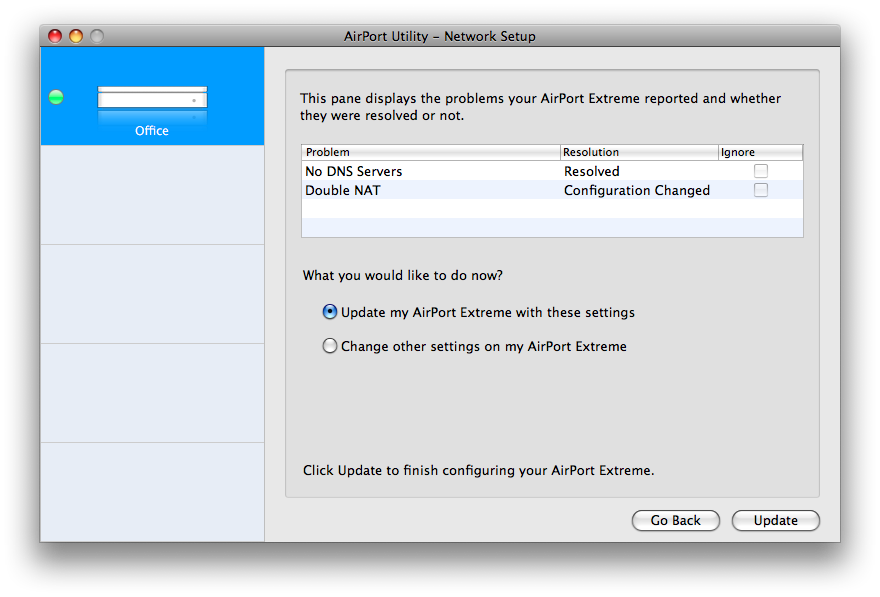
Task: Sort by the Problem column header
Action: pyautogui.click(x=430, y=152)
